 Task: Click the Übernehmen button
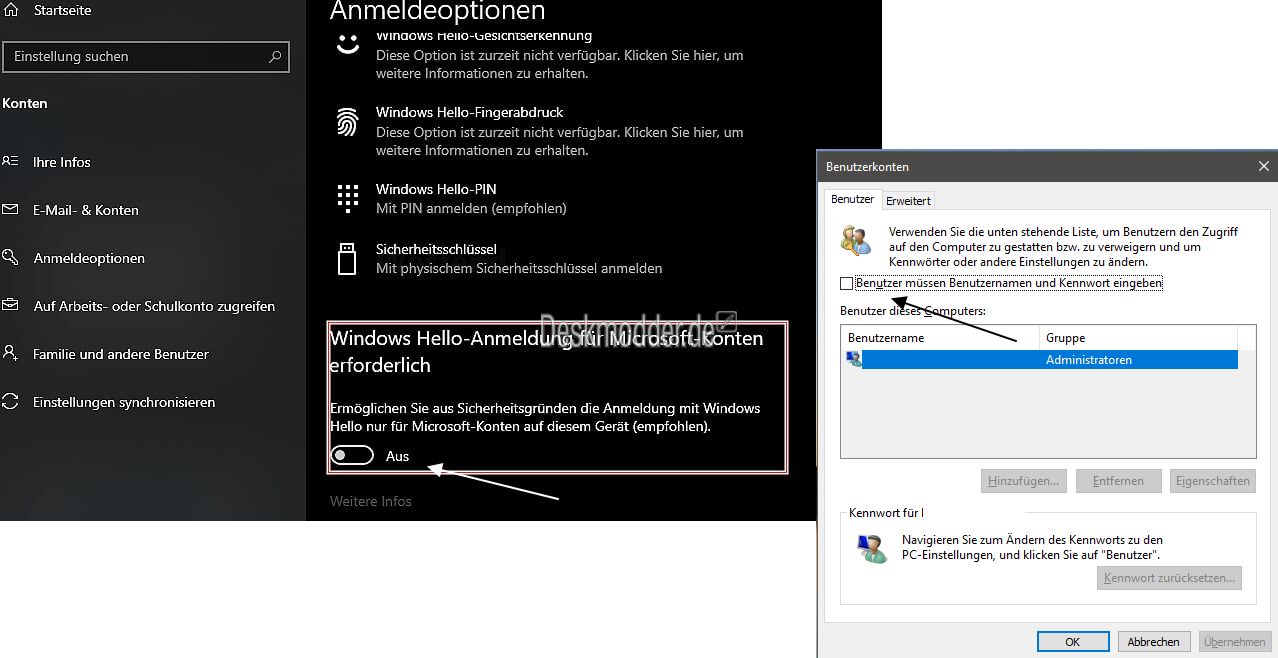[1233, 642]
